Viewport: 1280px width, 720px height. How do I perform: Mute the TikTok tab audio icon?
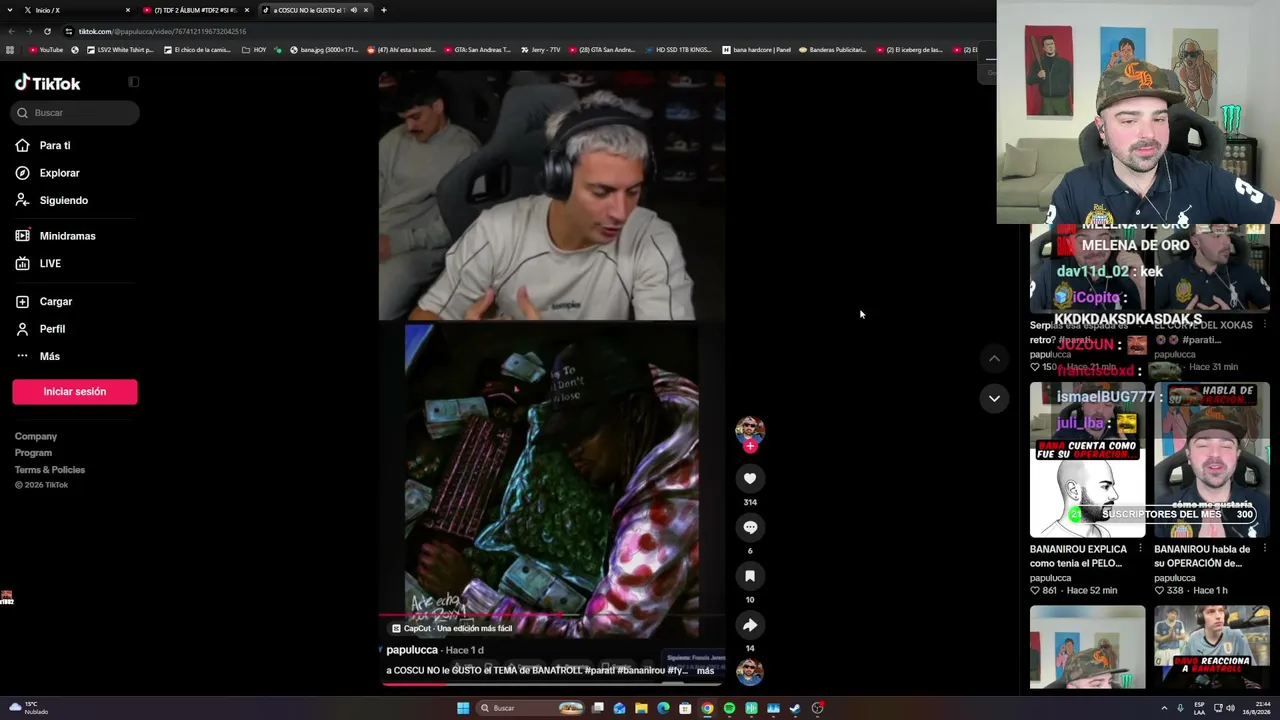pos(353,10)
